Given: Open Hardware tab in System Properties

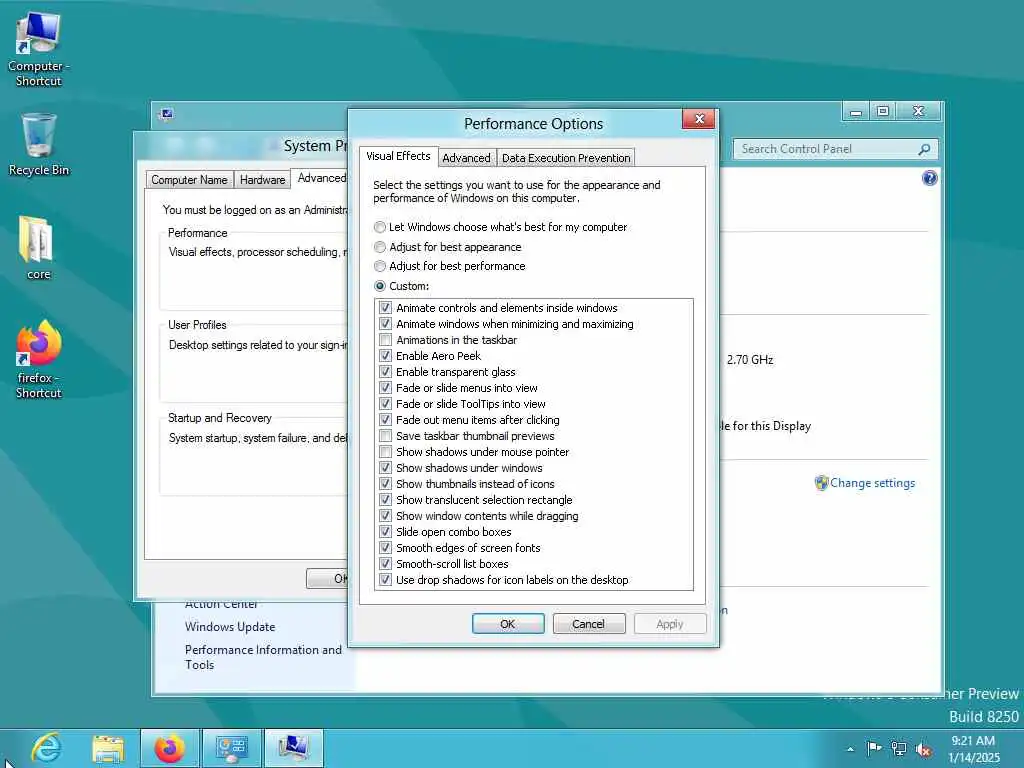Looking at the screenshot, I should (263, 180).
